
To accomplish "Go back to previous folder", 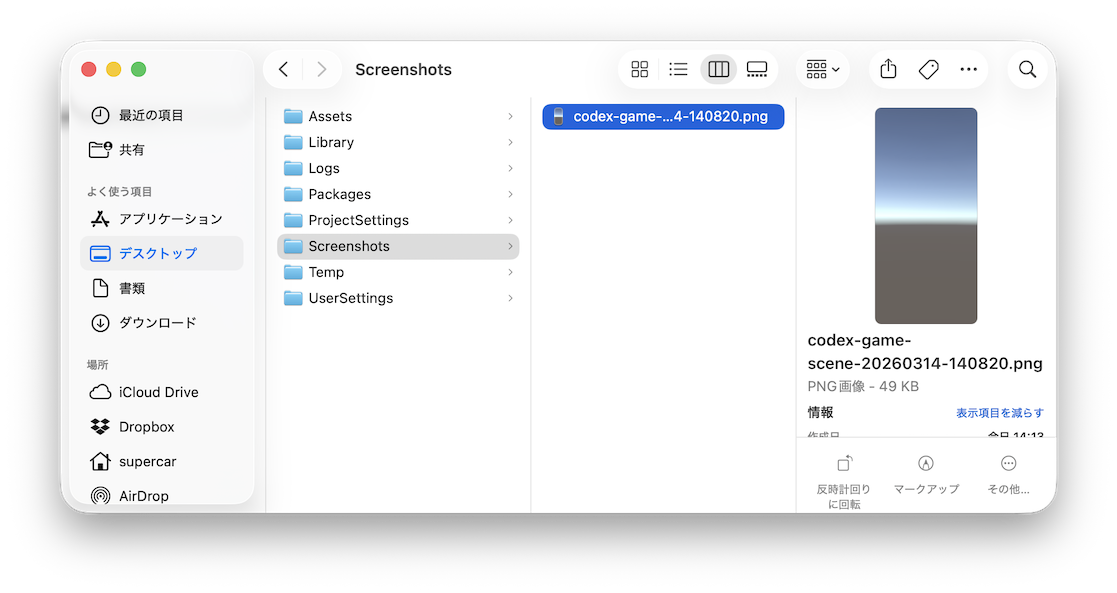I will point(284,69).
